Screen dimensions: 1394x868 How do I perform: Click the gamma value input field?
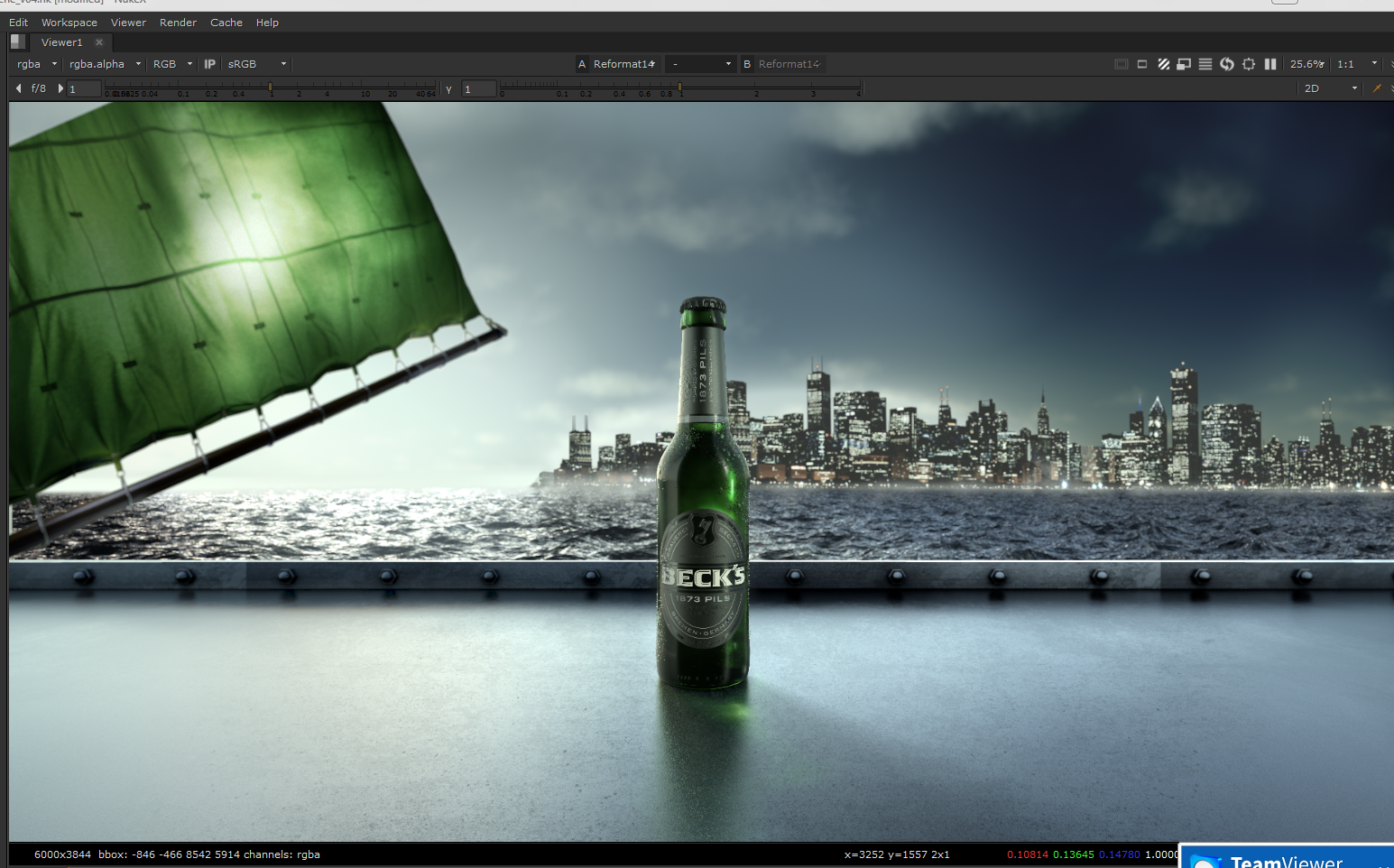pyautogui.click(x=479, y=88)
